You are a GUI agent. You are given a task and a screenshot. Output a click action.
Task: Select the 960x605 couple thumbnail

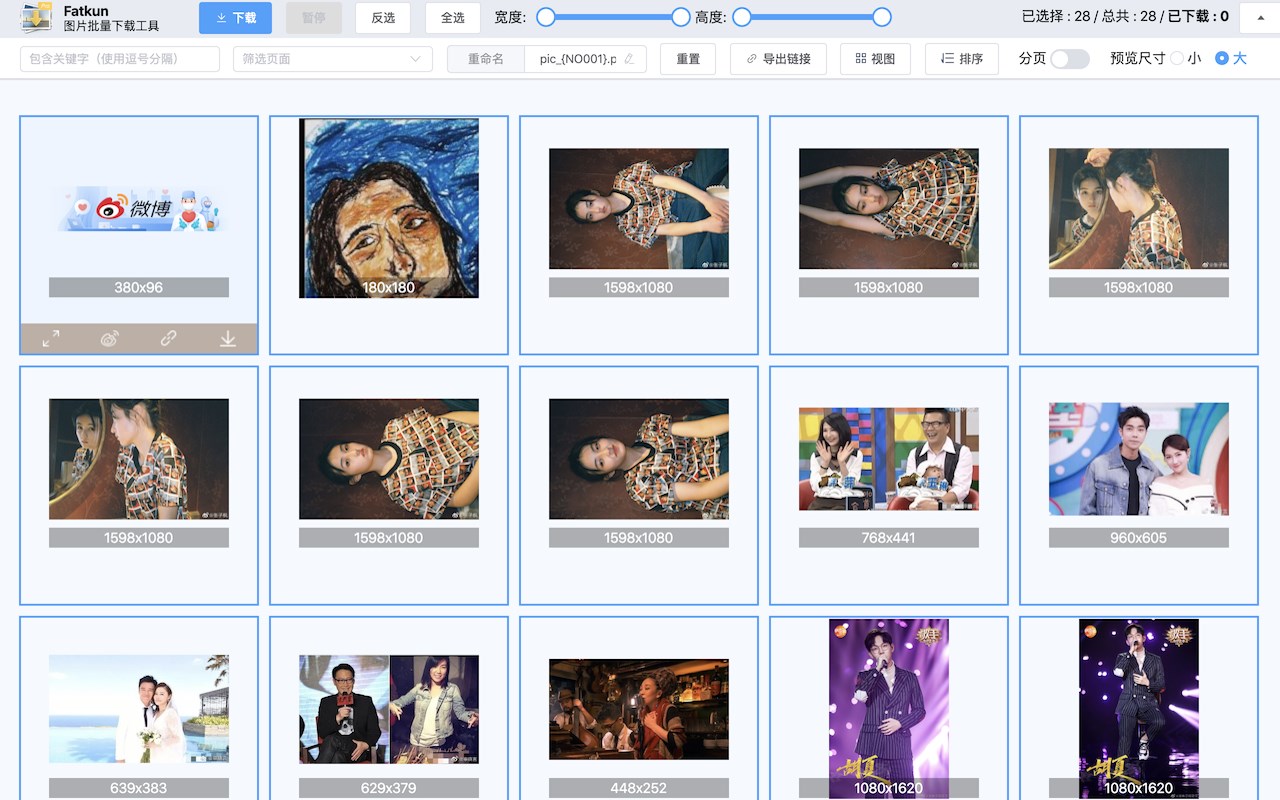click(x=1139, y=459)
